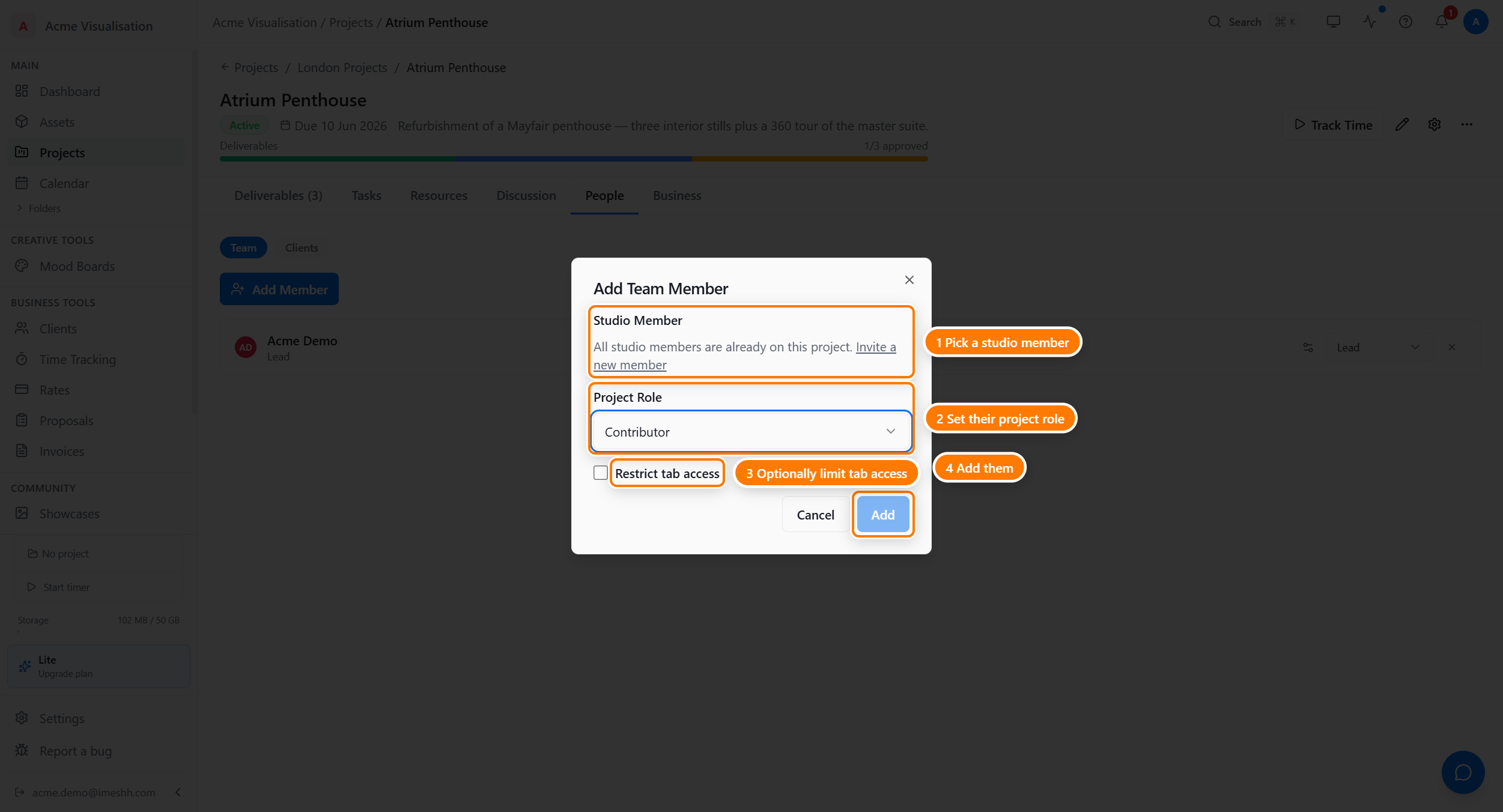Collapse the sidebar with the chevron

[x=178, y=792]
